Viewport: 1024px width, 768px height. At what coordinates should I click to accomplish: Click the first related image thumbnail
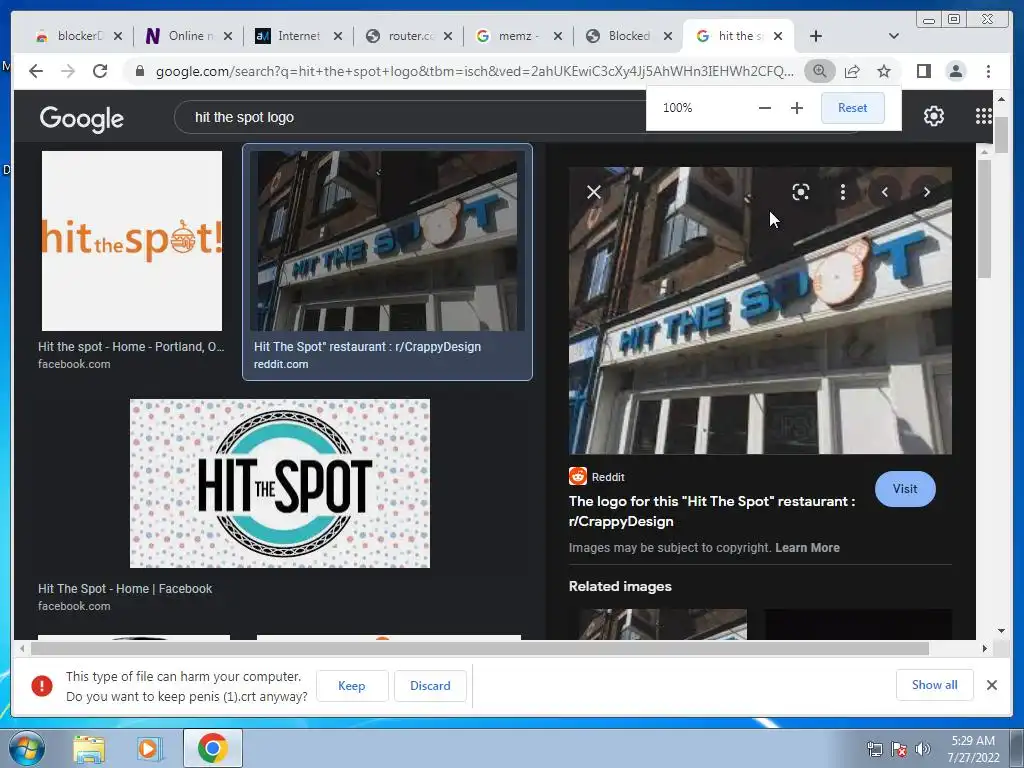click(664, 624)
